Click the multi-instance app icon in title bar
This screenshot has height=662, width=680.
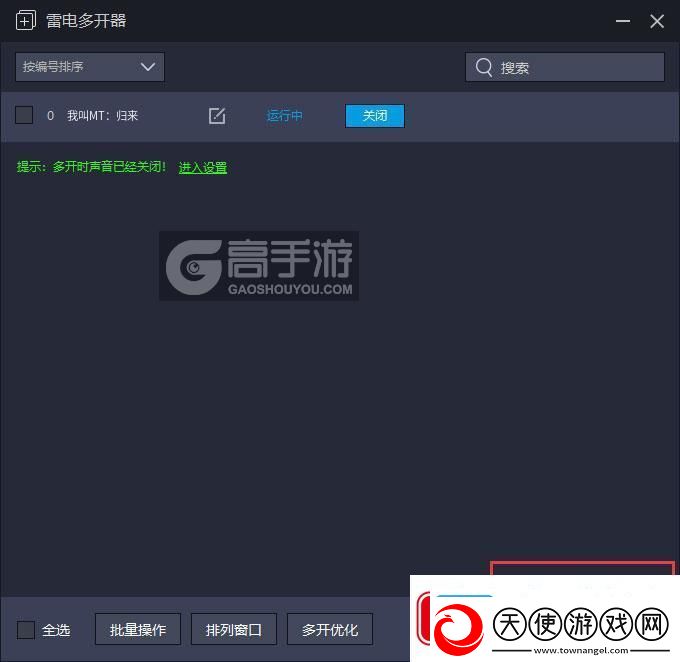pyautogui.click(x=26, y=20)
